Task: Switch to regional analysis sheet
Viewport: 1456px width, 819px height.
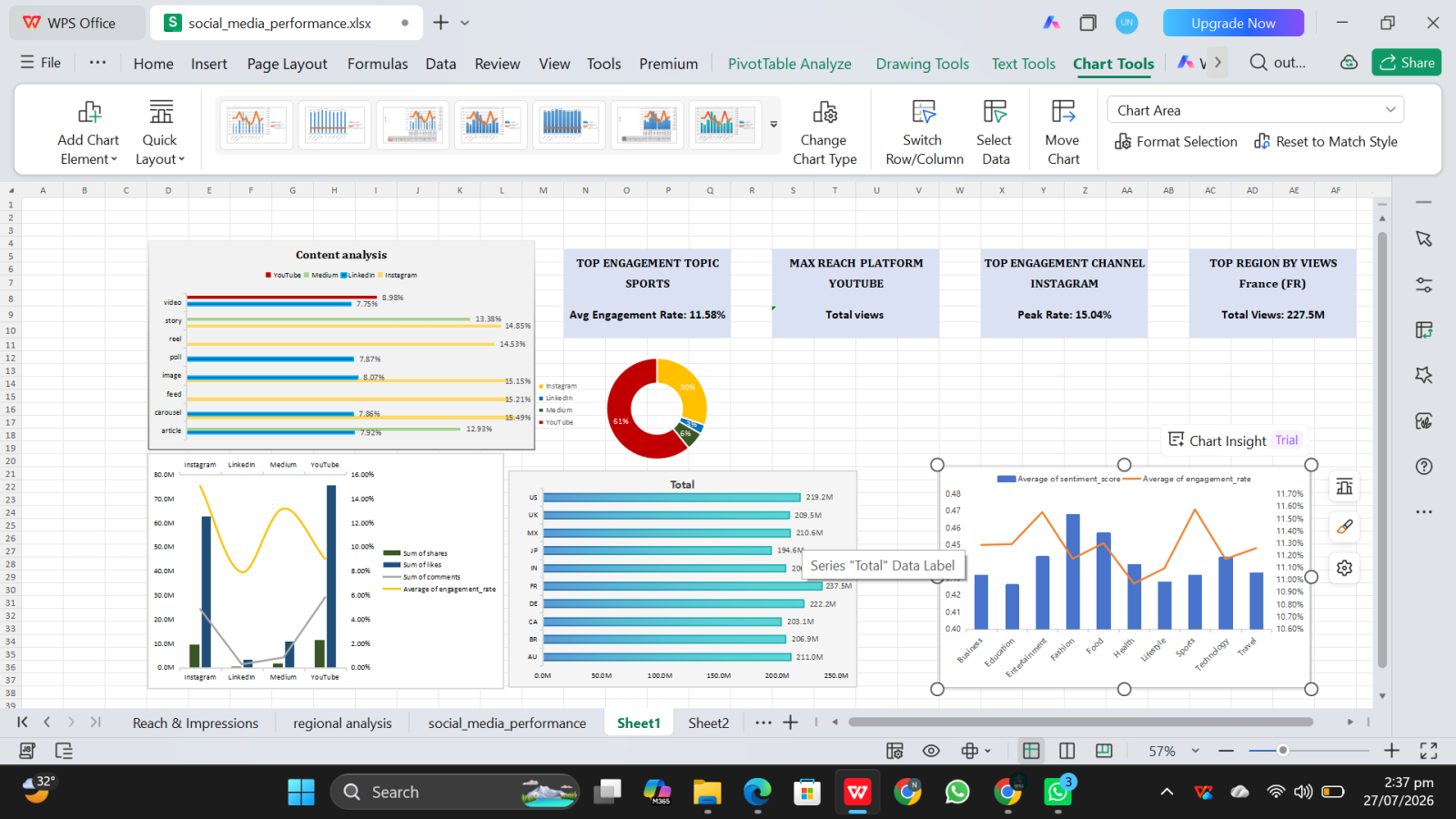Action: coord(342,723)
